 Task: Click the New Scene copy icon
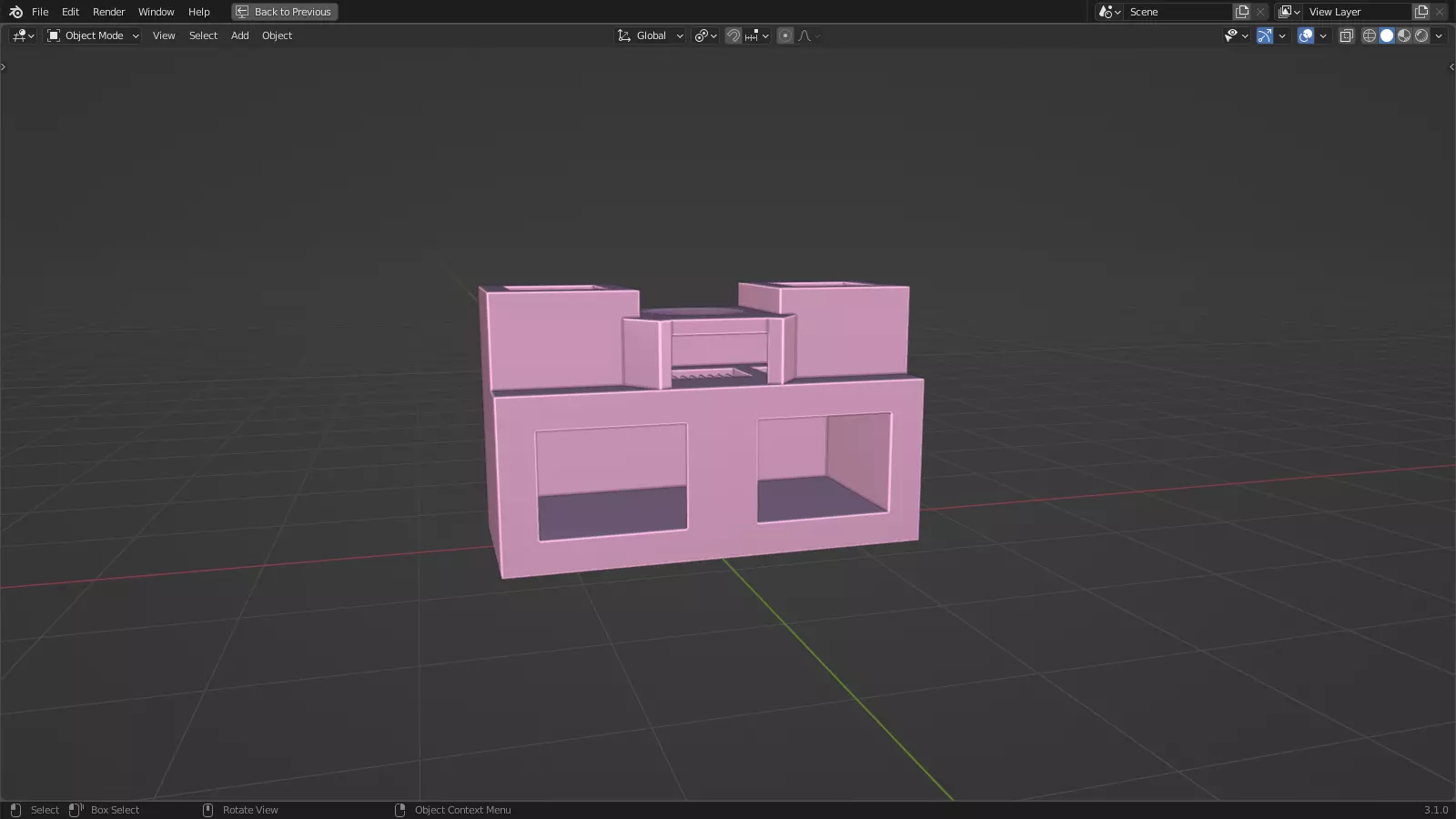1242,12
